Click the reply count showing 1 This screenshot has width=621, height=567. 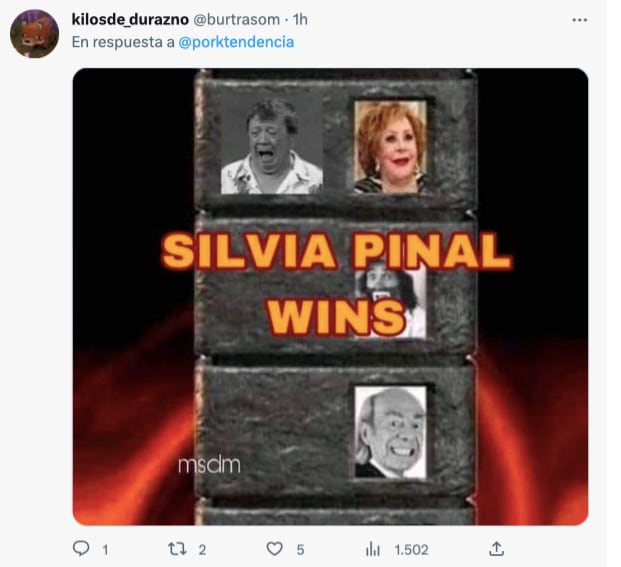click(105, 550)
